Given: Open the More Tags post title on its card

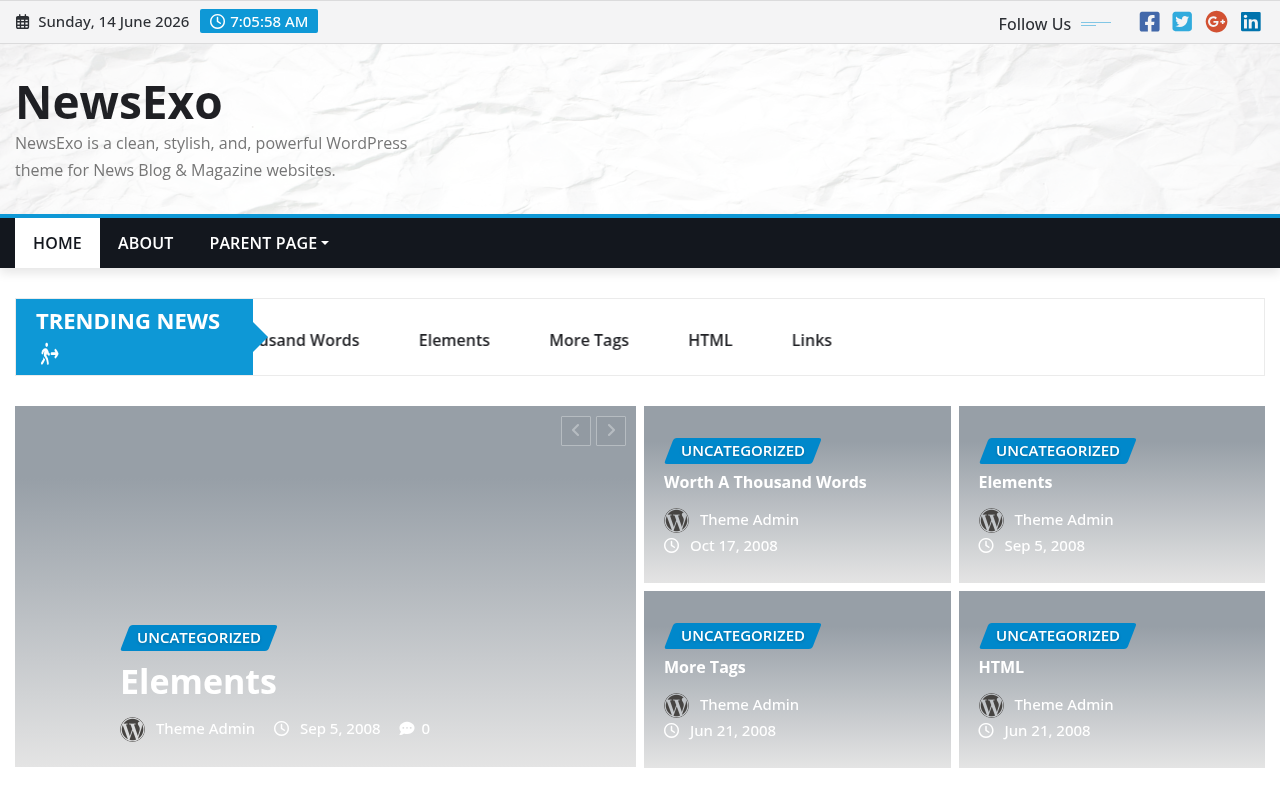Looking at the screenshot, I should pos(705,667).
